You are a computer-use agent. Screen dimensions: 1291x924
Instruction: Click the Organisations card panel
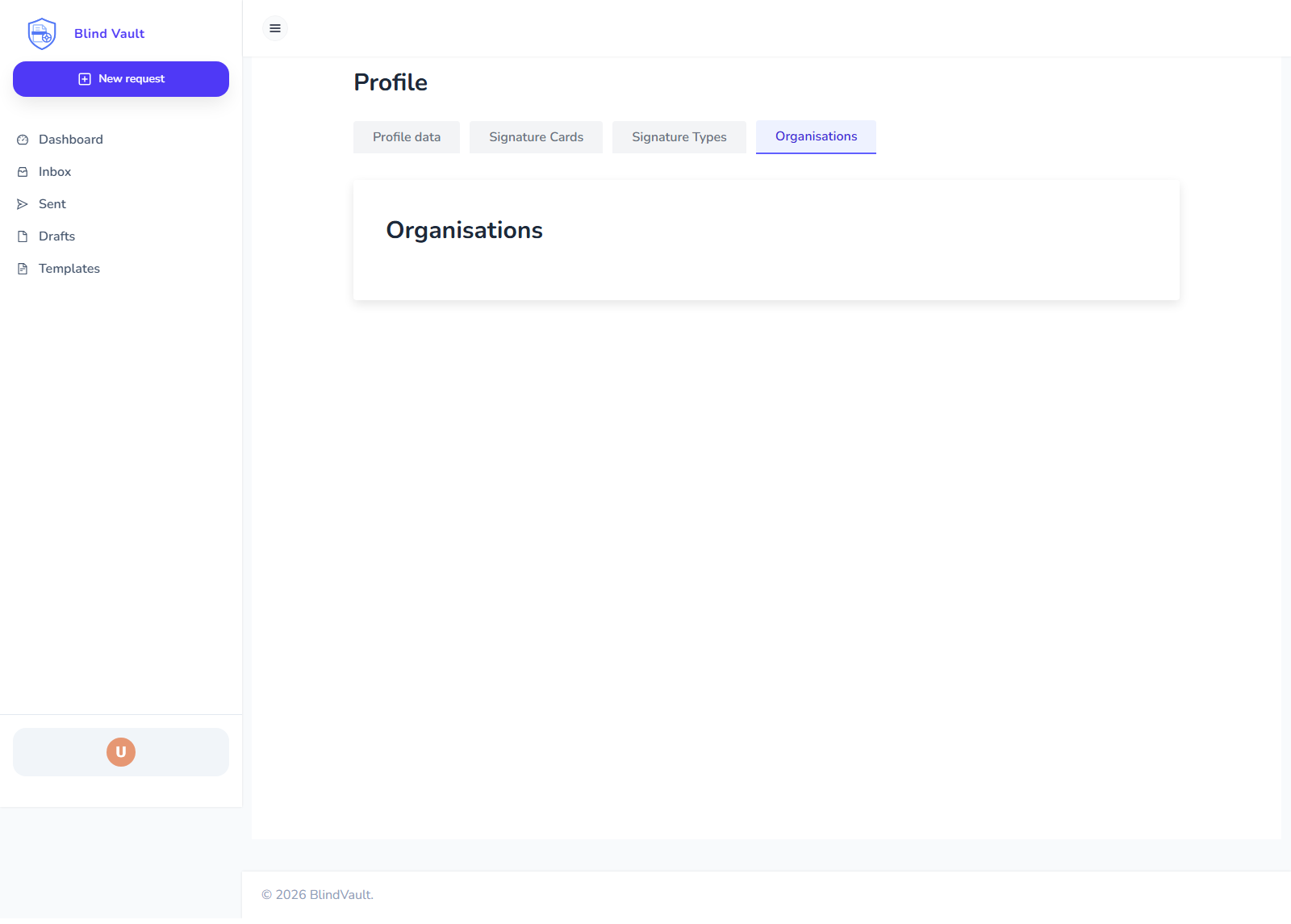(766, 240)
